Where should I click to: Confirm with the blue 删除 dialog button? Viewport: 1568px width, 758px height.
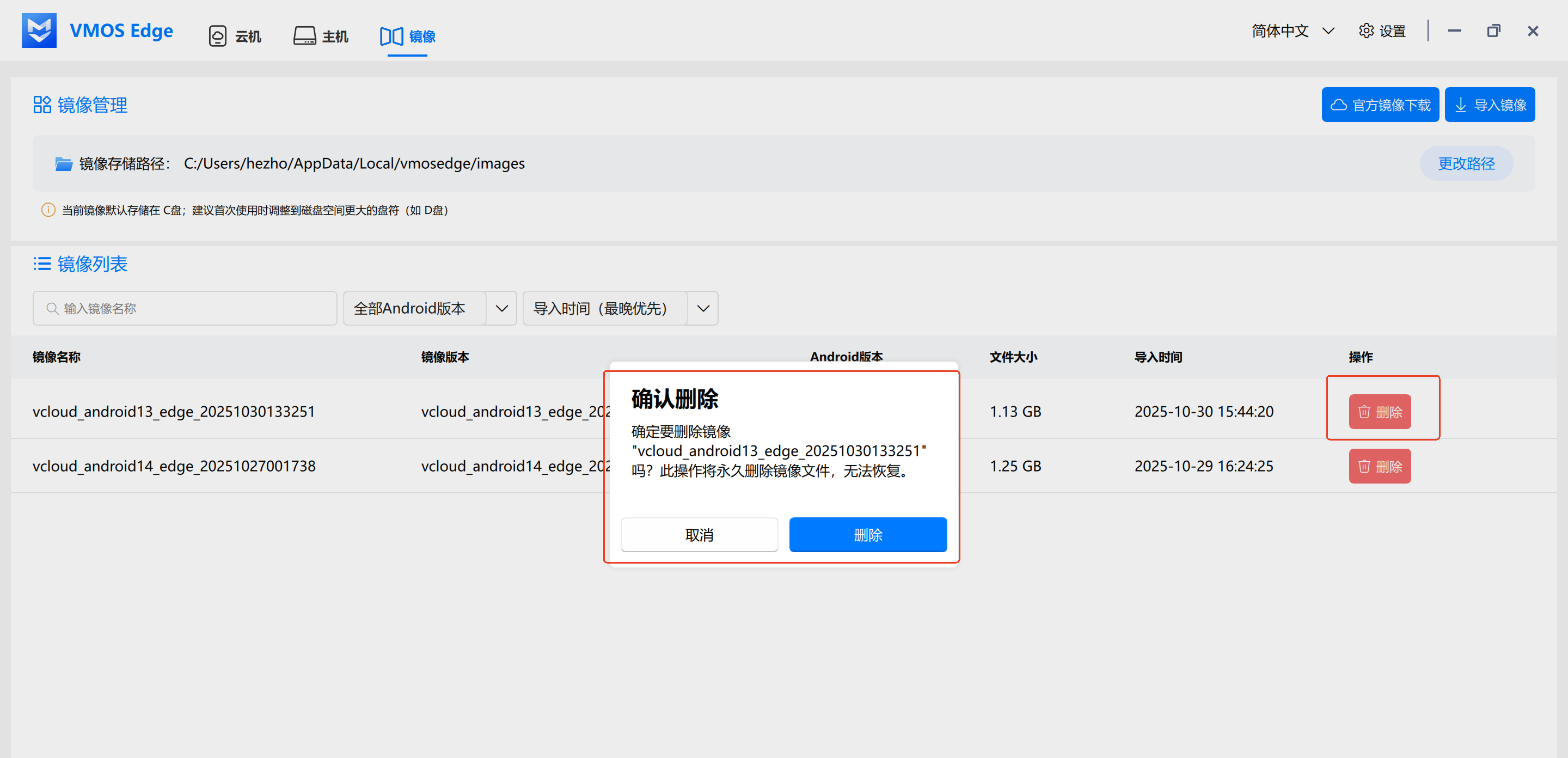click(x=867, y=535)
